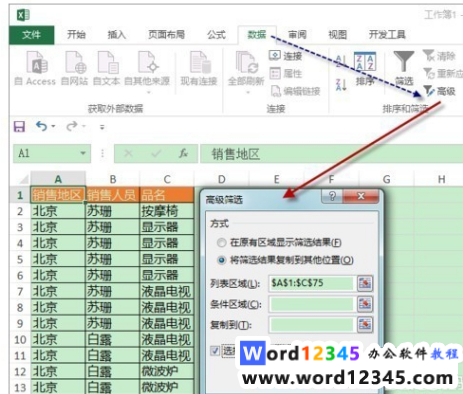Click the Select All corner triangle
Viewport: 463px width, 394px height.
pos(23,180)
